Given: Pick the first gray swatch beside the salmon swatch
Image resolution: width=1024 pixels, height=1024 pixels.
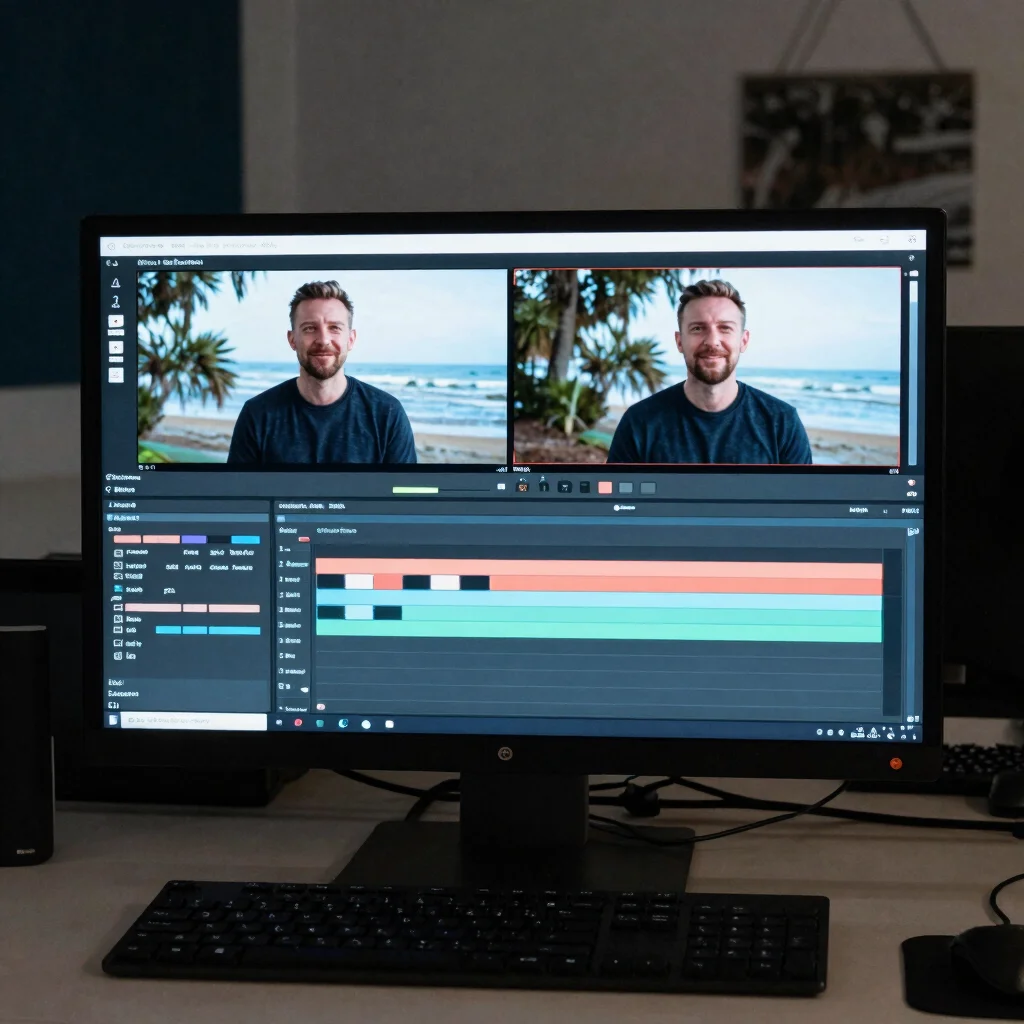Looking at the screenshot, I should pos(626,488).
